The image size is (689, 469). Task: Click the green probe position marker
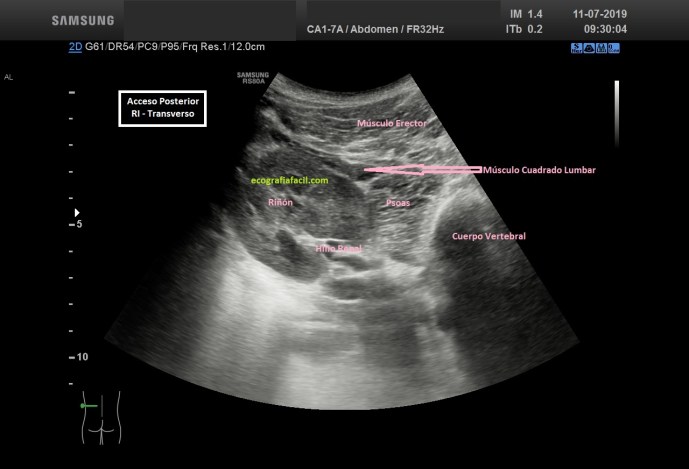(x=88, y=406)
